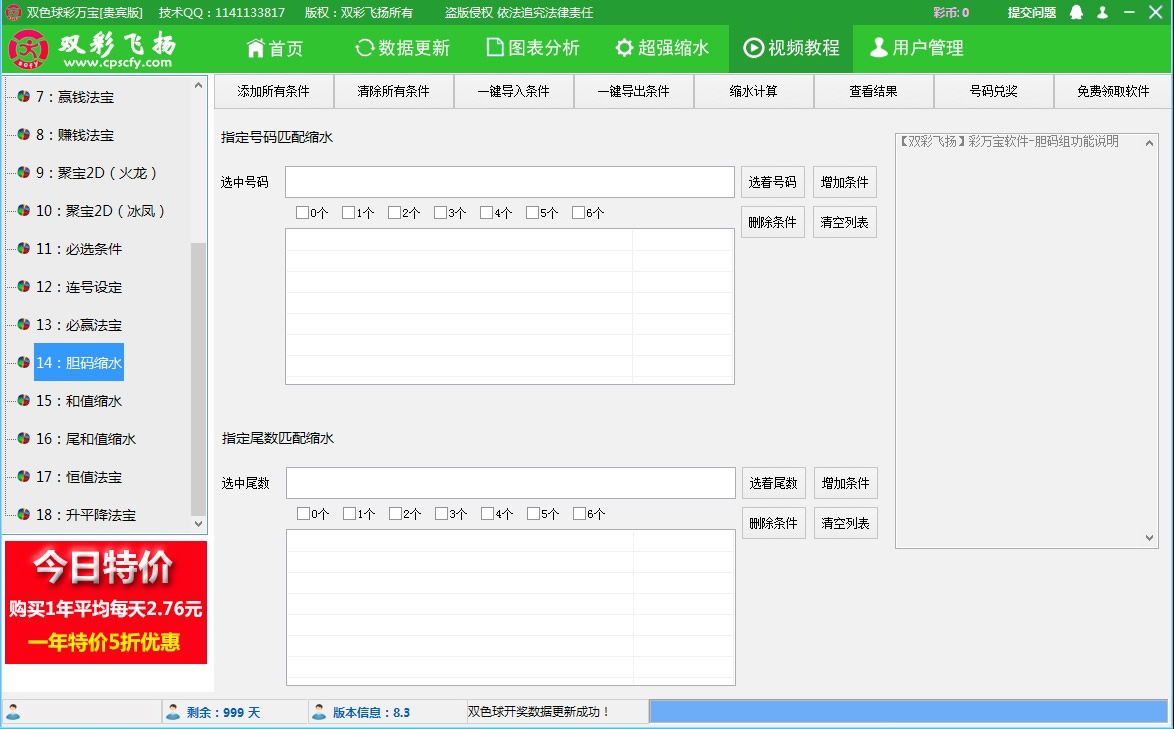Click the sidebar scroll-down arrow
Image resolution: width=1174 pixels, height=729 pixels.
pyautogui.click(x=198, y=523)
